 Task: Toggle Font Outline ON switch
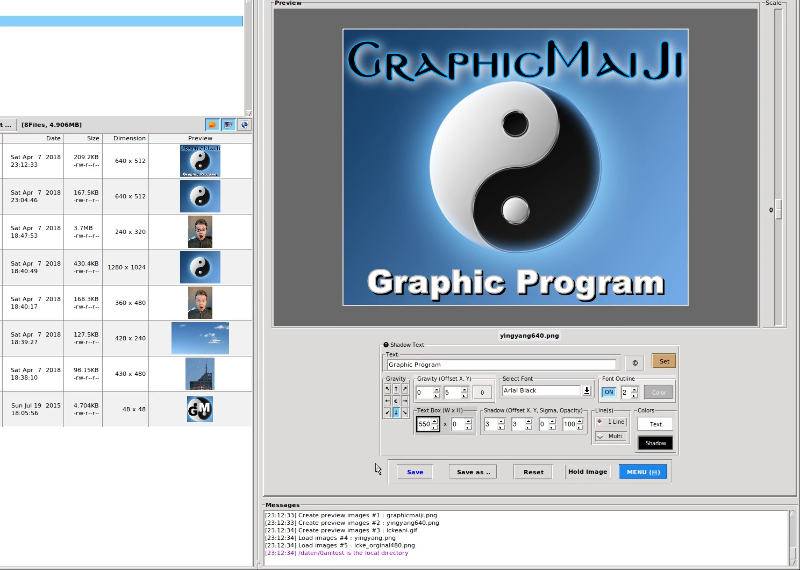click(x=609, y=392)
